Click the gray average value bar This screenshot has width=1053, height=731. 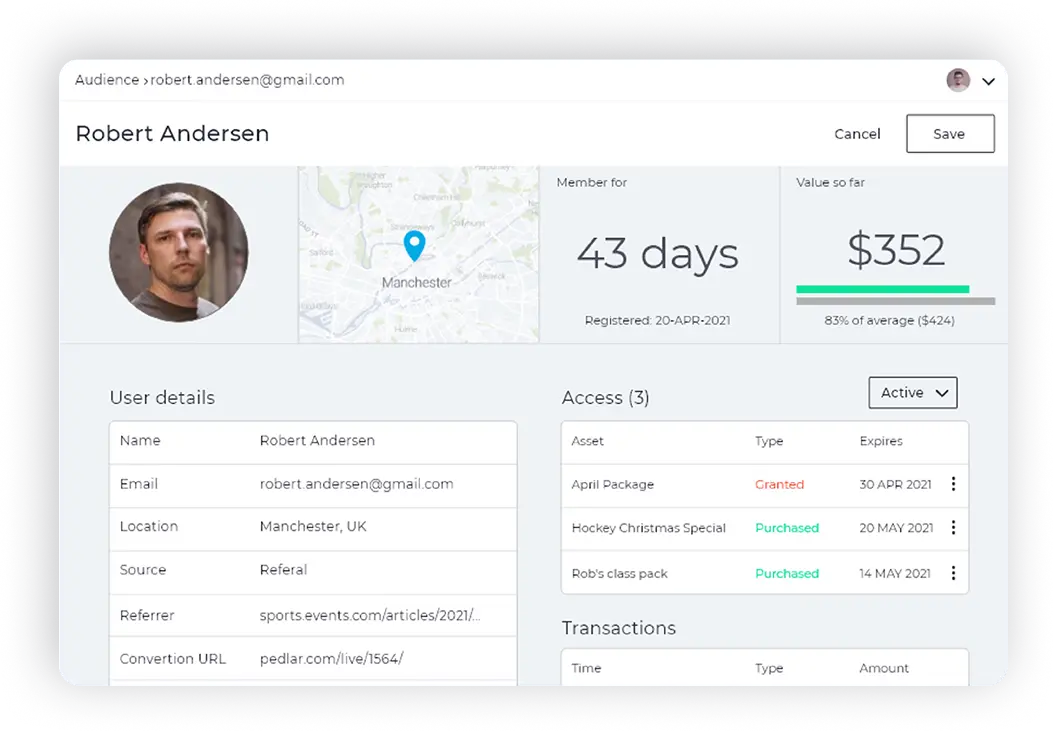point(895,301)
